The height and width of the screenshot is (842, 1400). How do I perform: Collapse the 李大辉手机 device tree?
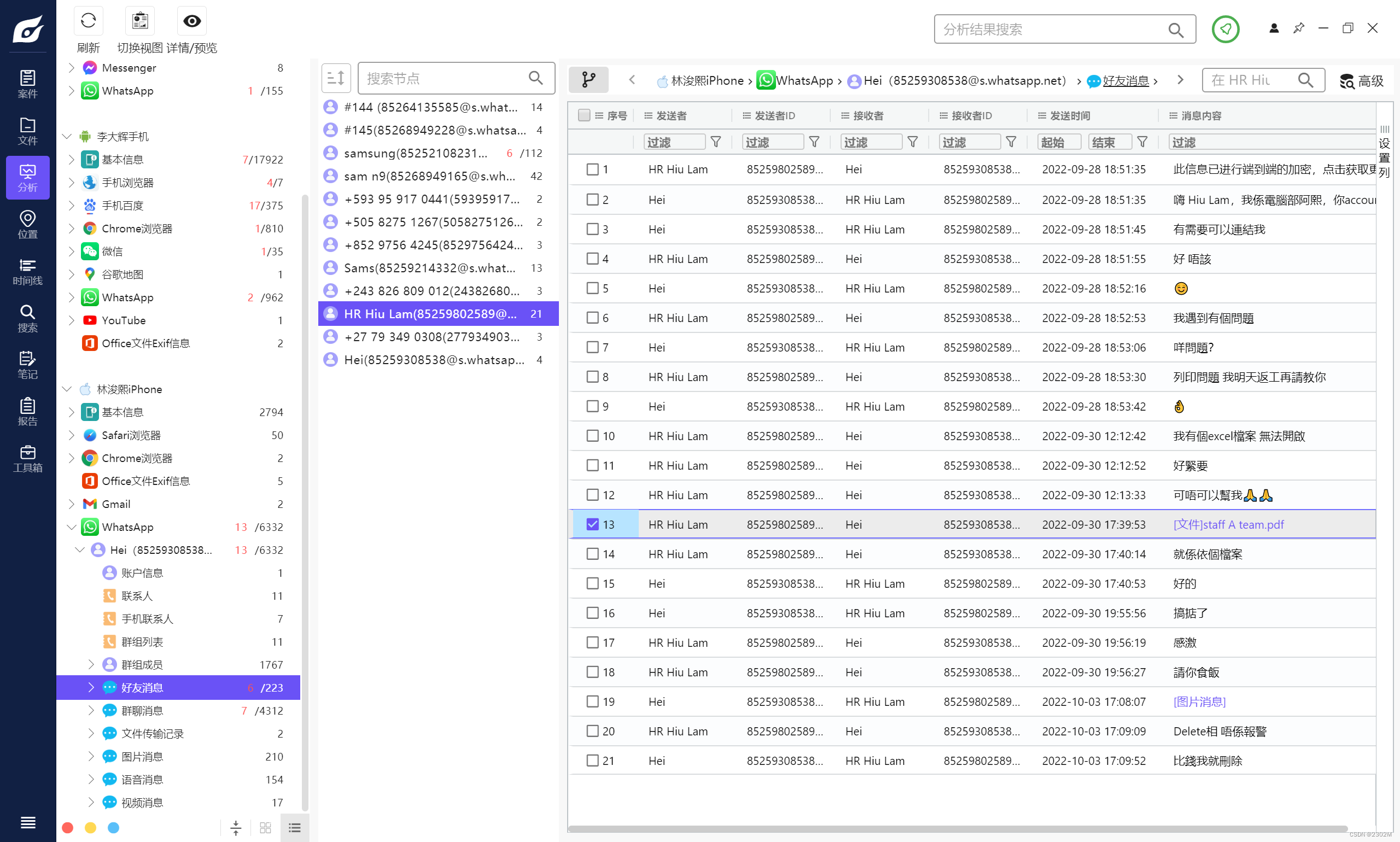pyautogui.click(x=67, y=136)
